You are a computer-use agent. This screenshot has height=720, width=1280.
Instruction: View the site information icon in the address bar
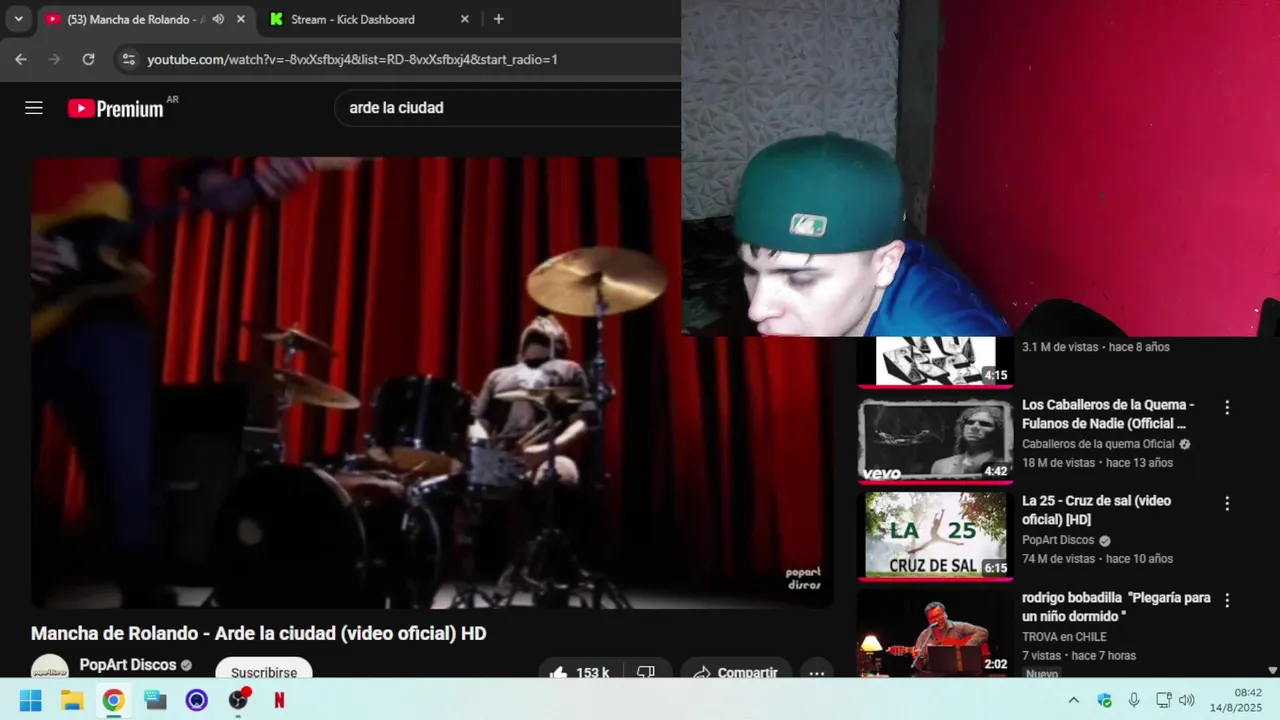pyautogui.click(x=128, y=59)
